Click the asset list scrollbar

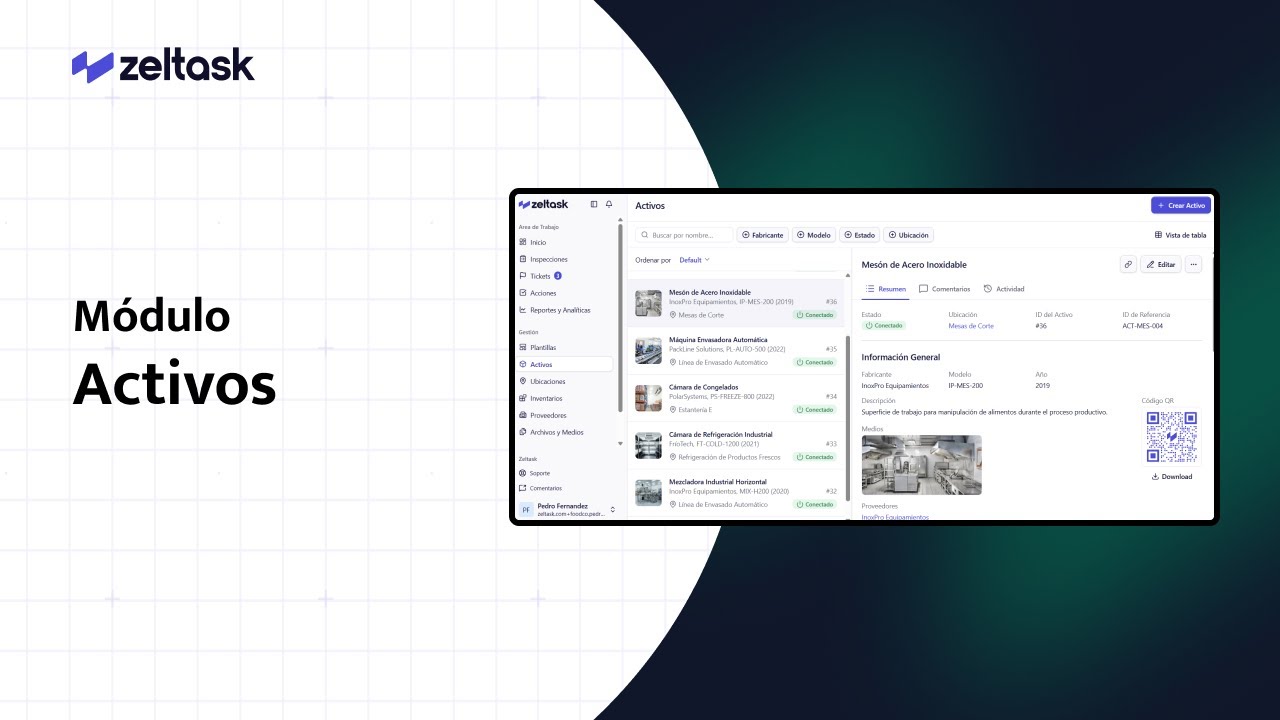[848, 418]
